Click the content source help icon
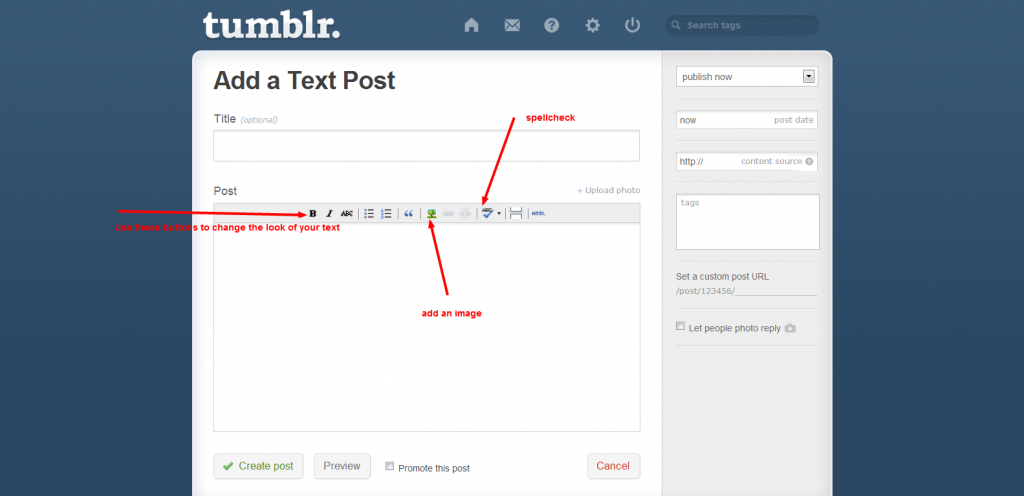1024x496 pixels. 809,161
